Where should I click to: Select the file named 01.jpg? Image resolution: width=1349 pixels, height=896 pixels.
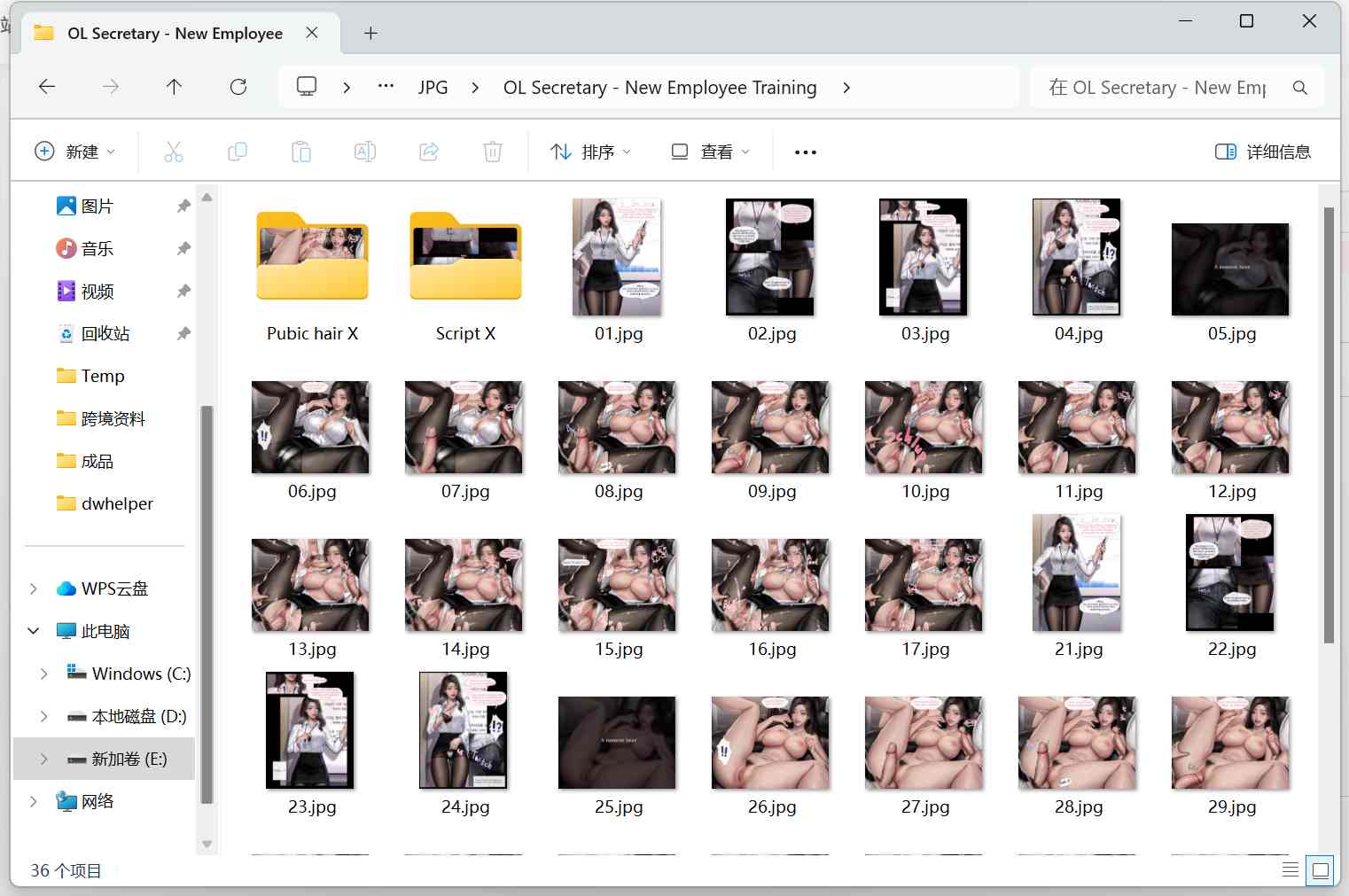pos(619,270)
